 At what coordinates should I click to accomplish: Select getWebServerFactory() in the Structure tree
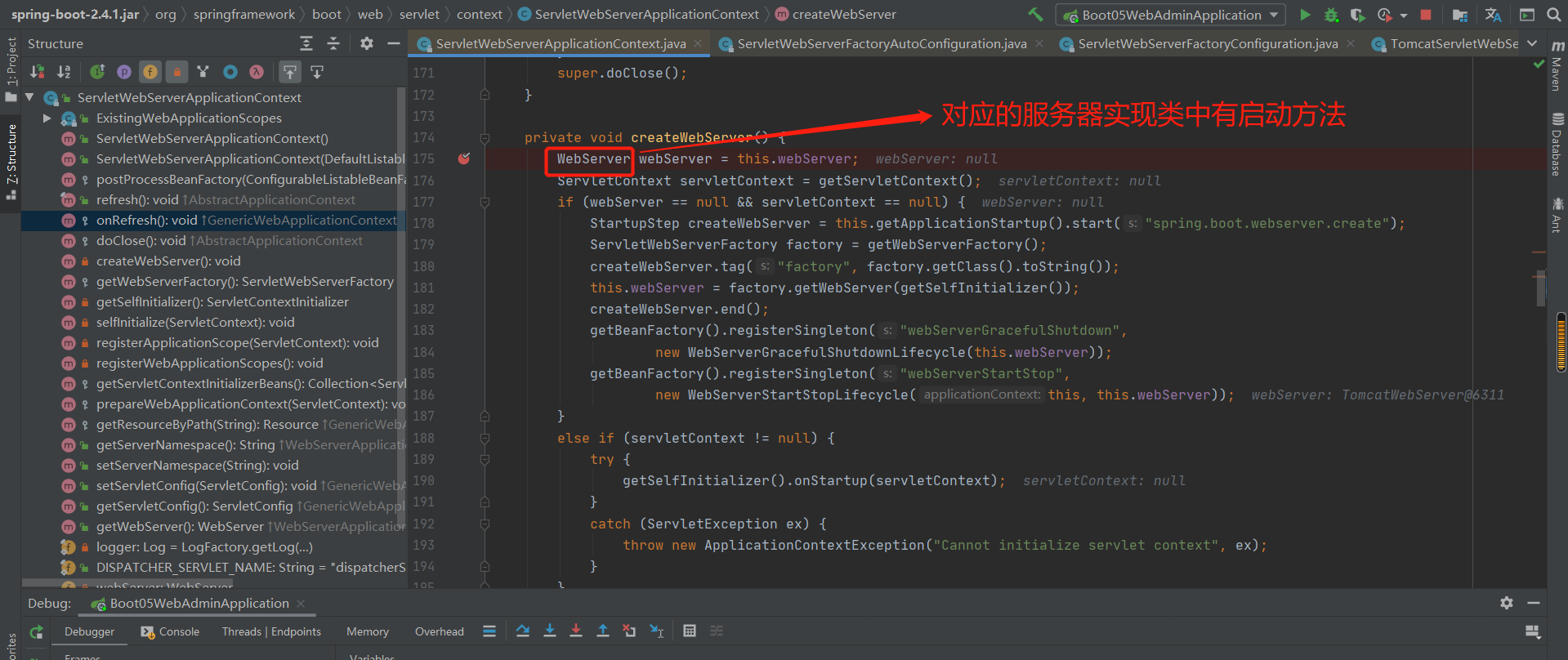tap(245, 282)
